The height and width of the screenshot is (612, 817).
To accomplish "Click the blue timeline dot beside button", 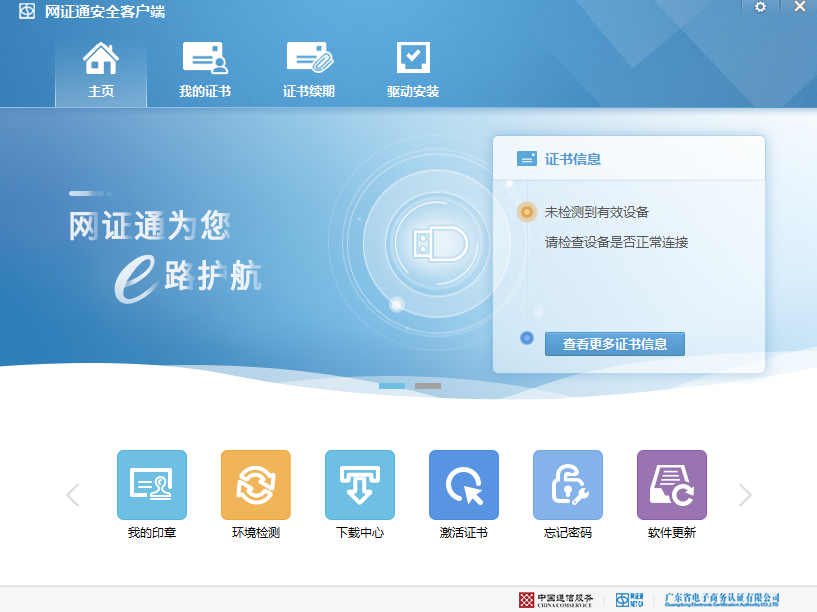I will pyautogui.click(x=527, y=338).
